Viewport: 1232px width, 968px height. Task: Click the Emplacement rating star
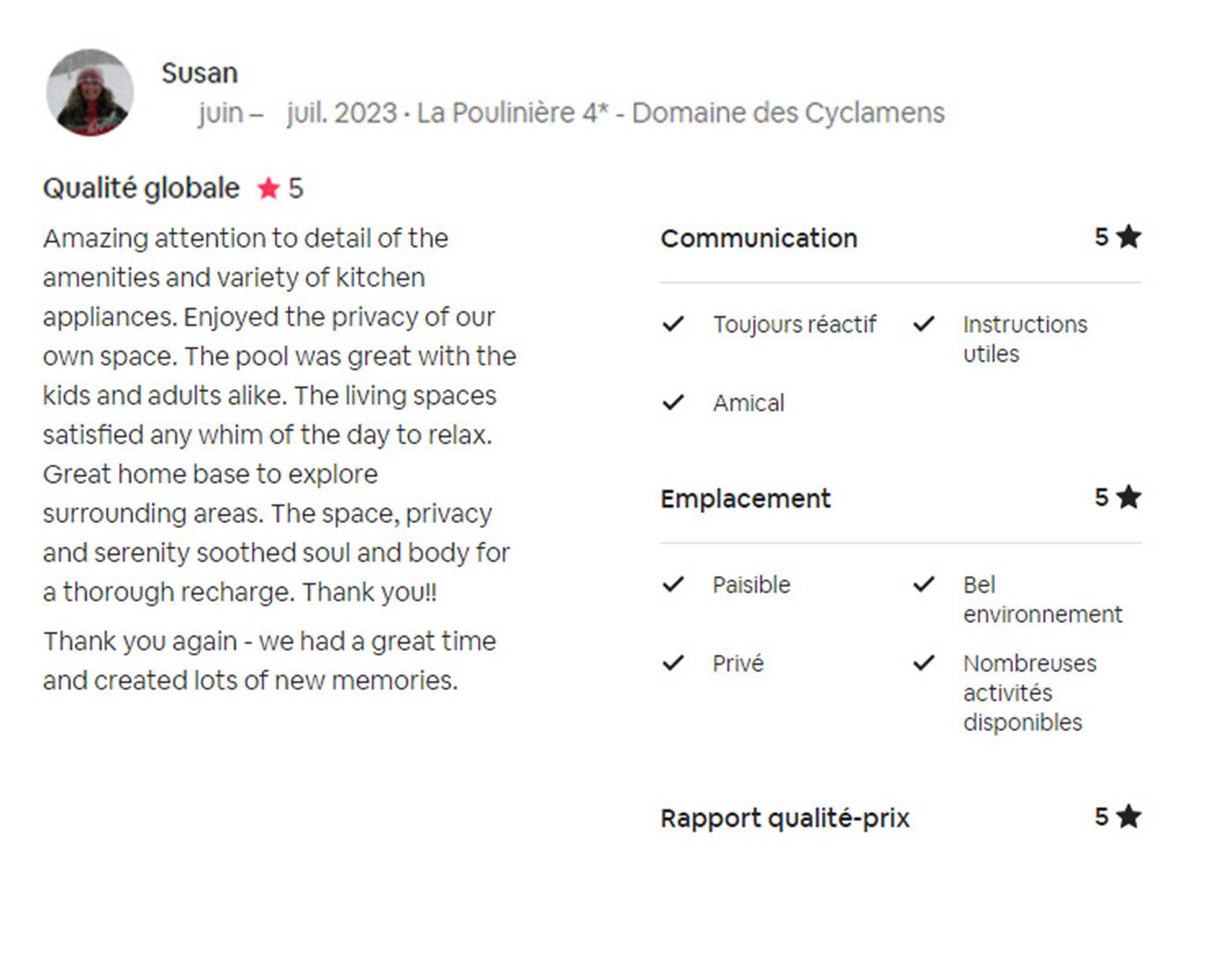click(1128, 497)
